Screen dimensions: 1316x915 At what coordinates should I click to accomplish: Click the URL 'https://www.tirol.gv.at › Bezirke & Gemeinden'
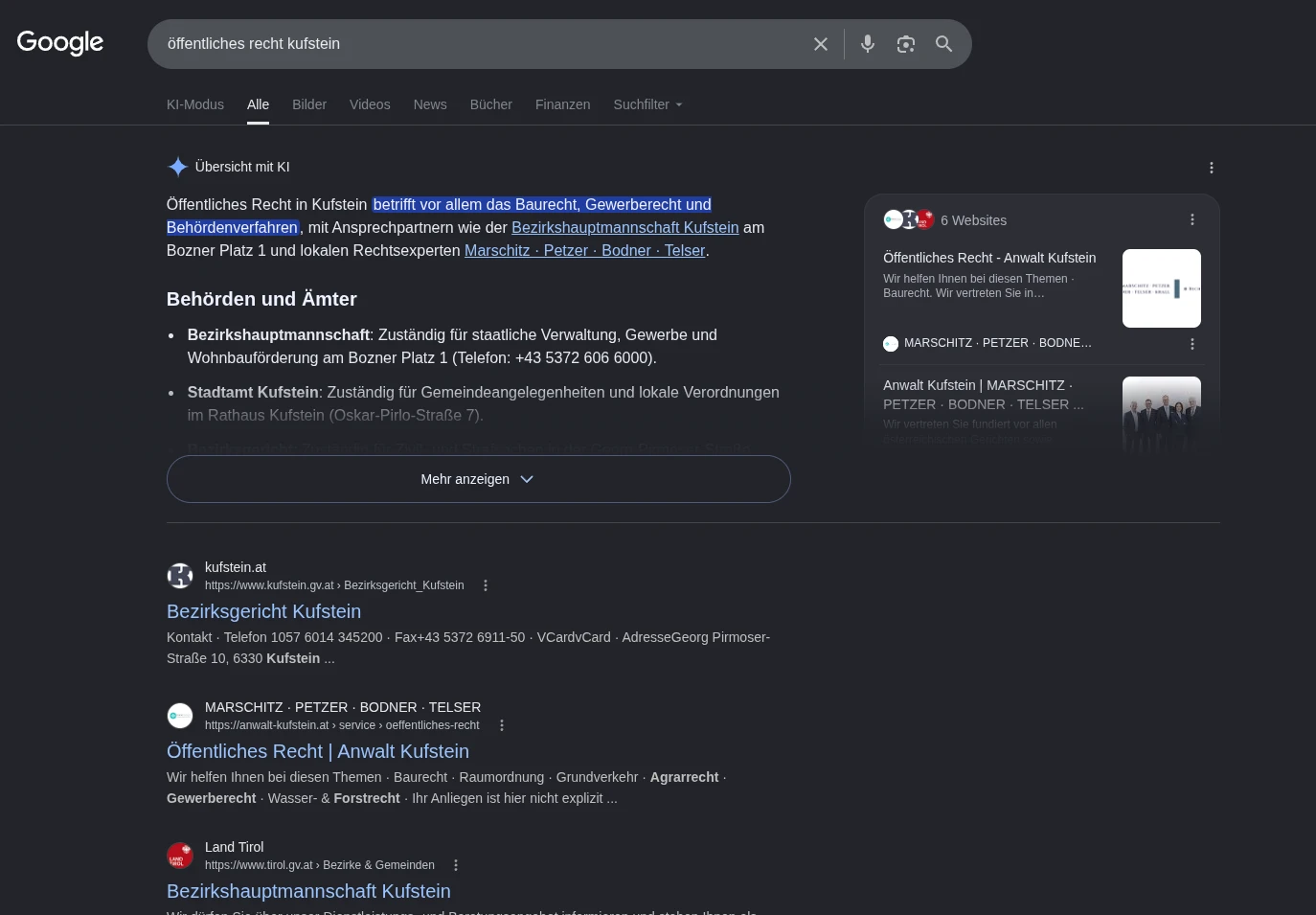[x=320, y=865]
